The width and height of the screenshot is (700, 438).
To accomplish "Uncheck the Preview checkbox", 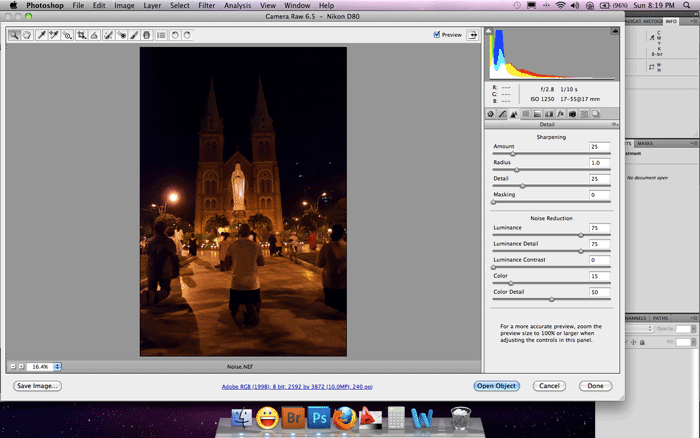I will click(x=437, y=35).
